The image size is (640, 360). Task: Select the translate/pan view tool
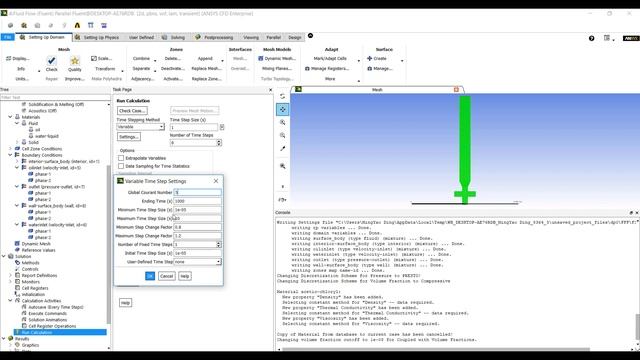pyautogui.click(x=282, y=109)
